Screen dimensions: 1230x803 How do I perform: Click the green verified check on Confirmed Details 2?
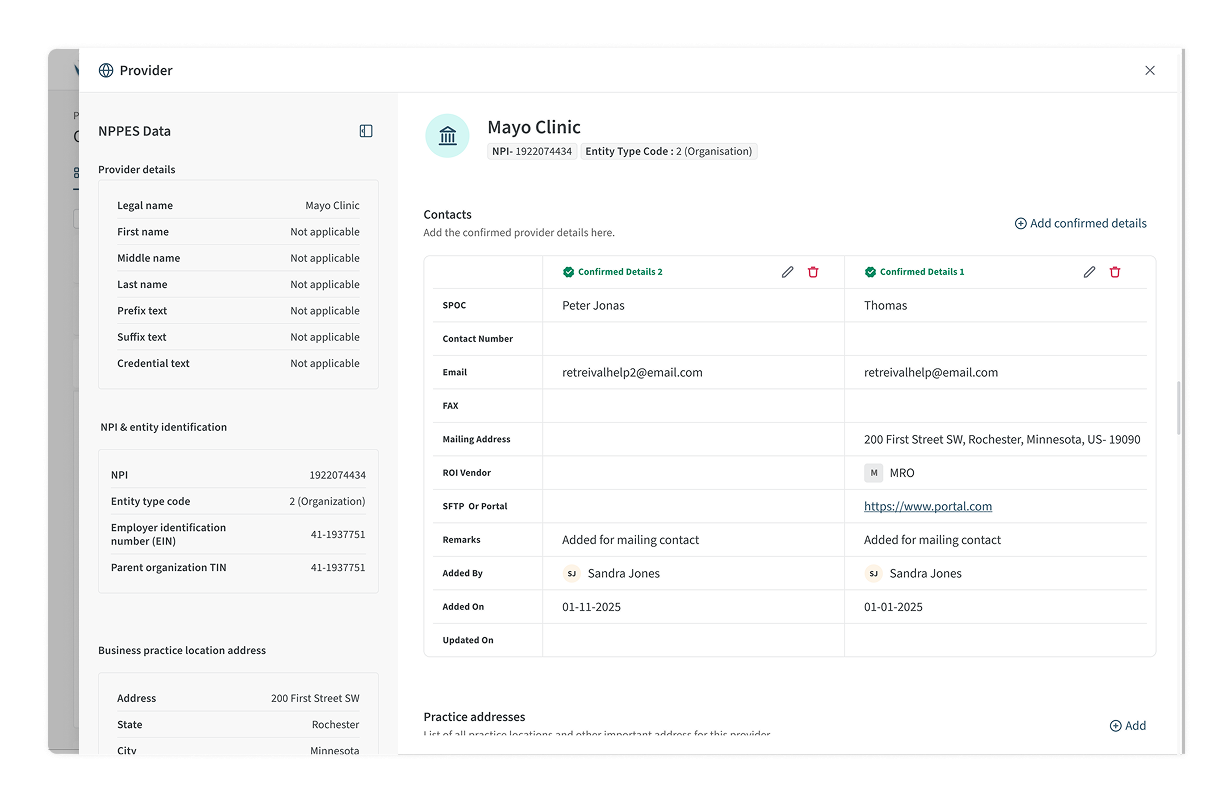568,272
